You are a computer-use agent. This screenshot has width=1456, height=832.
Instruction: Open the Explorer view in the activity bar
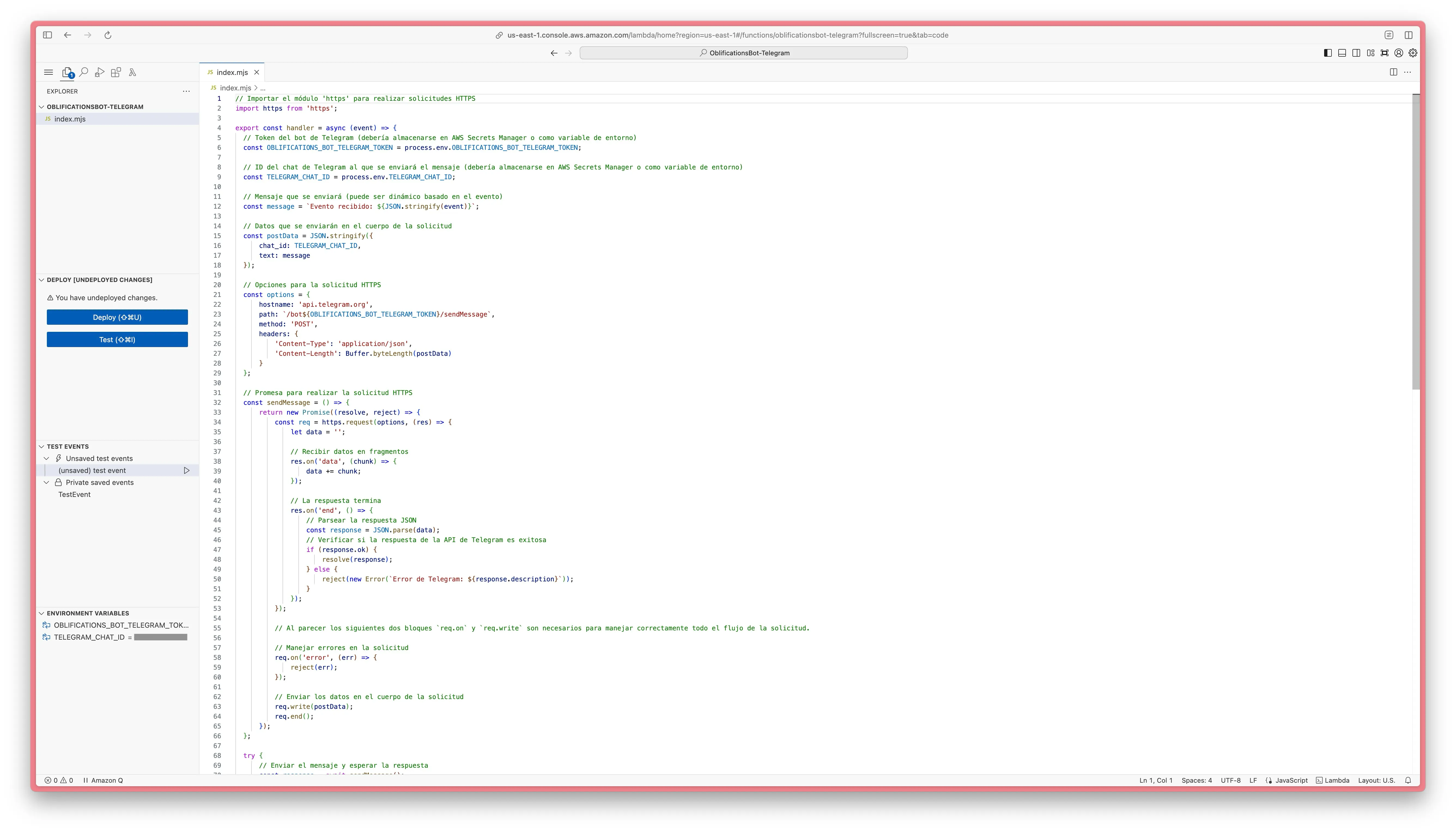[x=67, y=72]
